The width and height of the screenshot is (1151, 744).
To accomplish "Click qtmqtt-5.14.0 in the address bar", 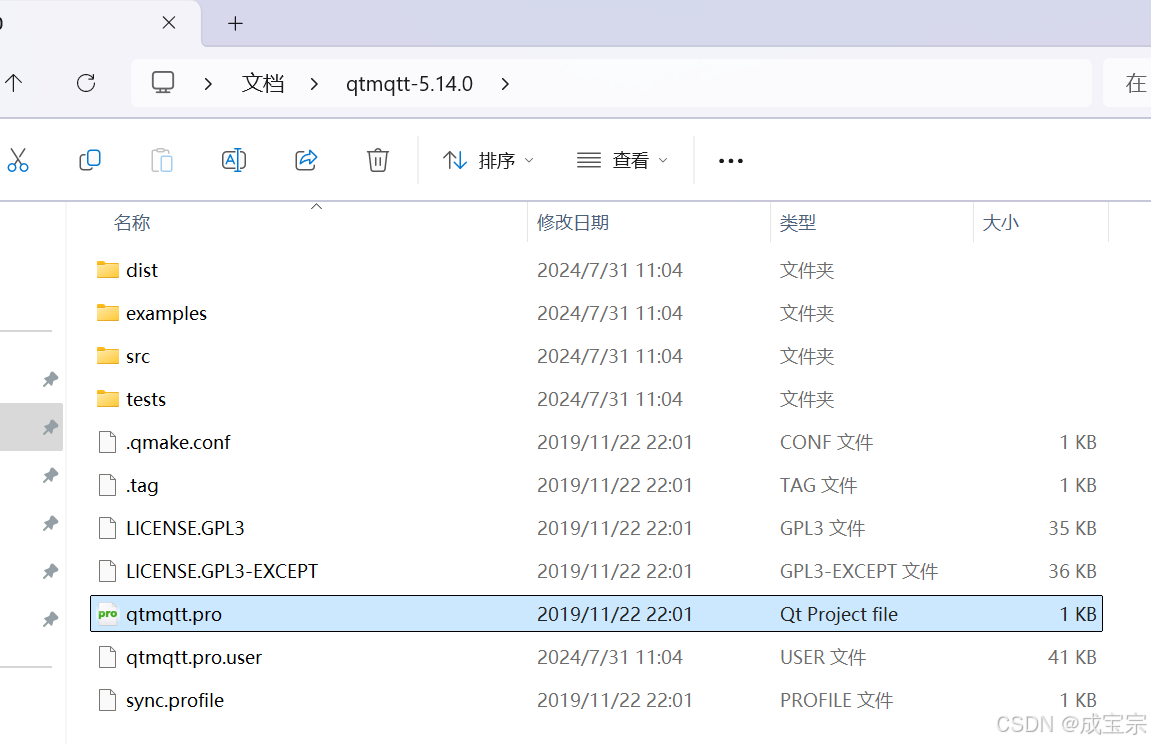I will (x=410, y=84).
